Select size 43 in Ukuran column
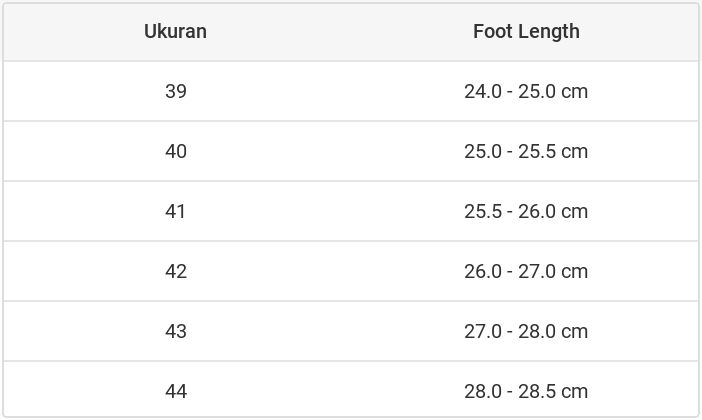The width and height of the screenshot is (702, 420). click(x=176, y=331)
